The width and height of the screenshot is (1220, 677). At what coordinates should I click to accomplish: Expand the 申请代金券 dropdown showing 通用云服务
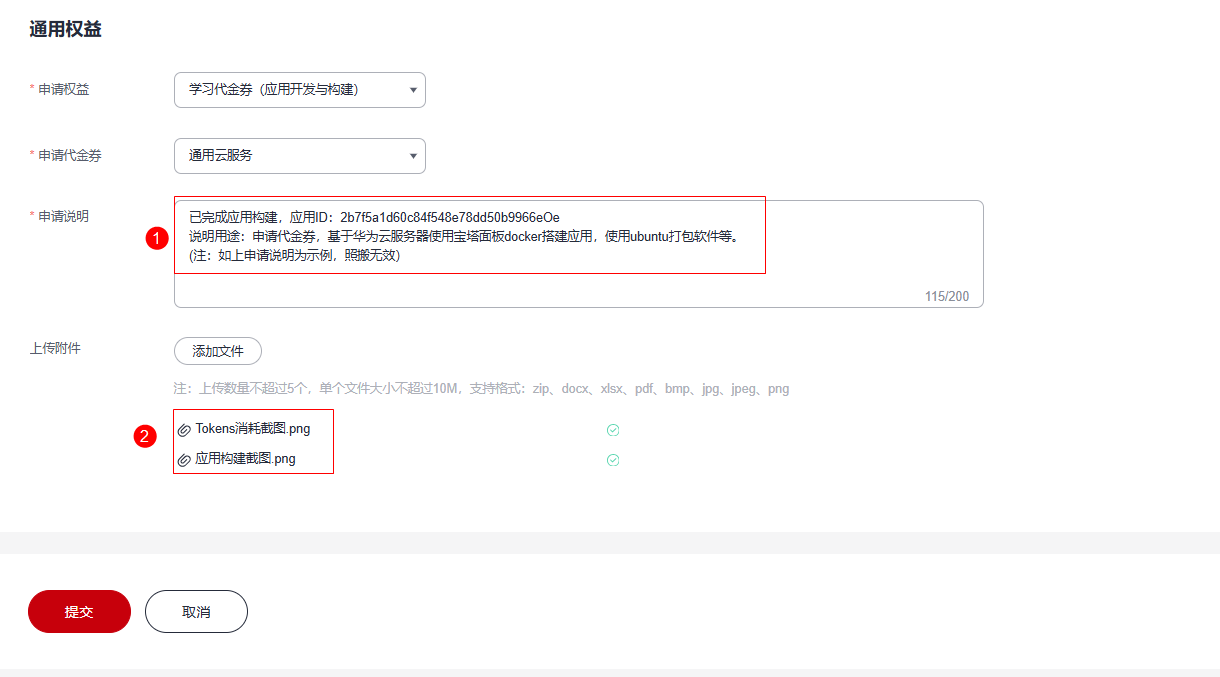click(x=299, y=156)
